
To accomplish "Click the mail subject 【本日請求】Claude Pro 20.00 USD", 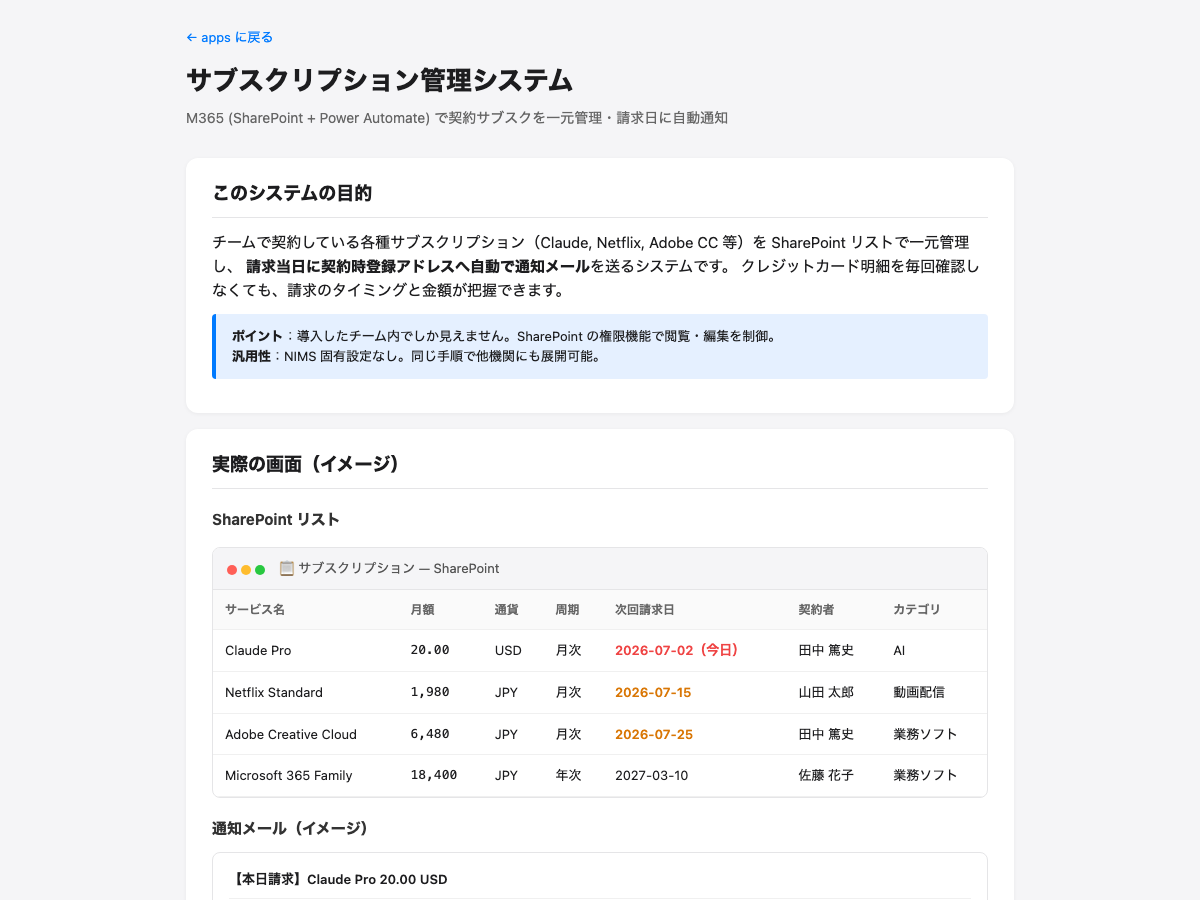I will (x=338, y=880).
